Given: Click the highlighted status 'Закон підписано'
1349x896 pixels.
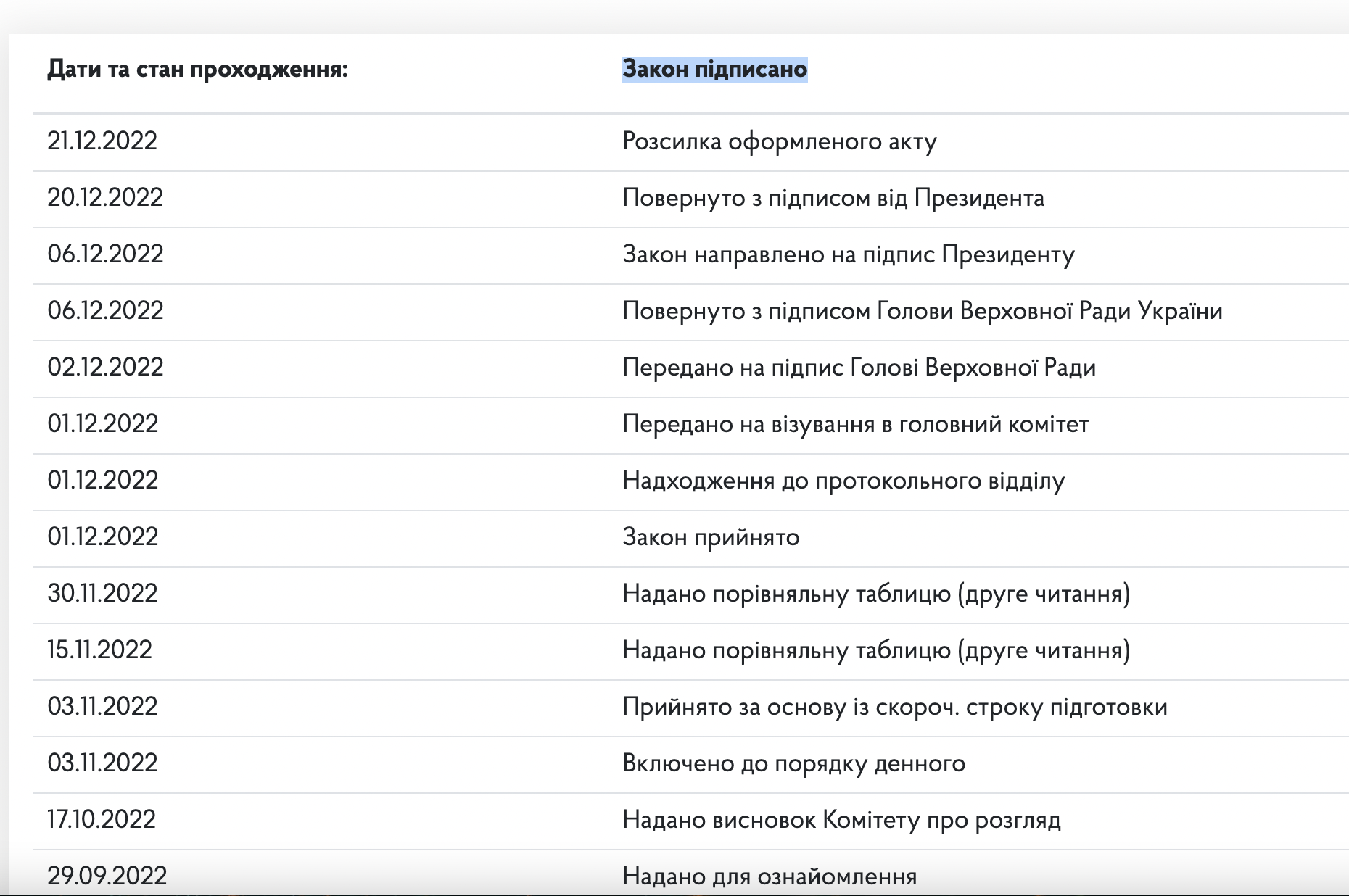Looking at the screenshot, I should (714, 69).
